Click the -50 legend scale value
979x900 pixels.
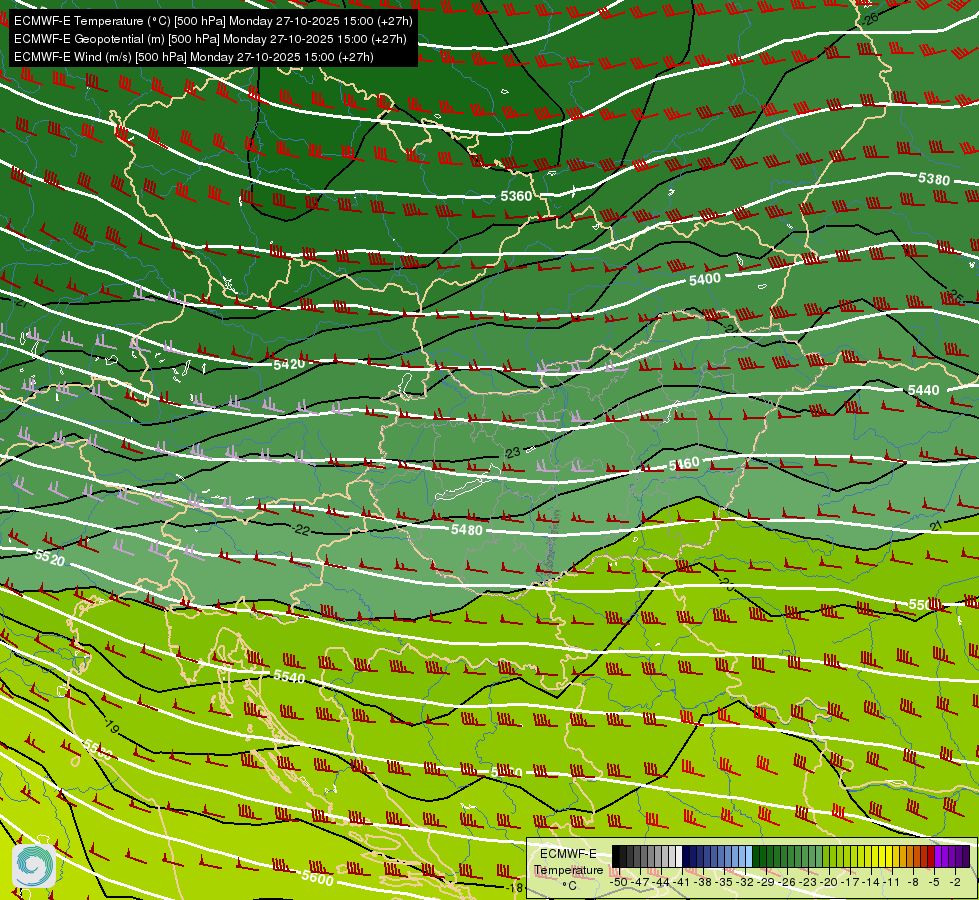click(x=619, y=882)
